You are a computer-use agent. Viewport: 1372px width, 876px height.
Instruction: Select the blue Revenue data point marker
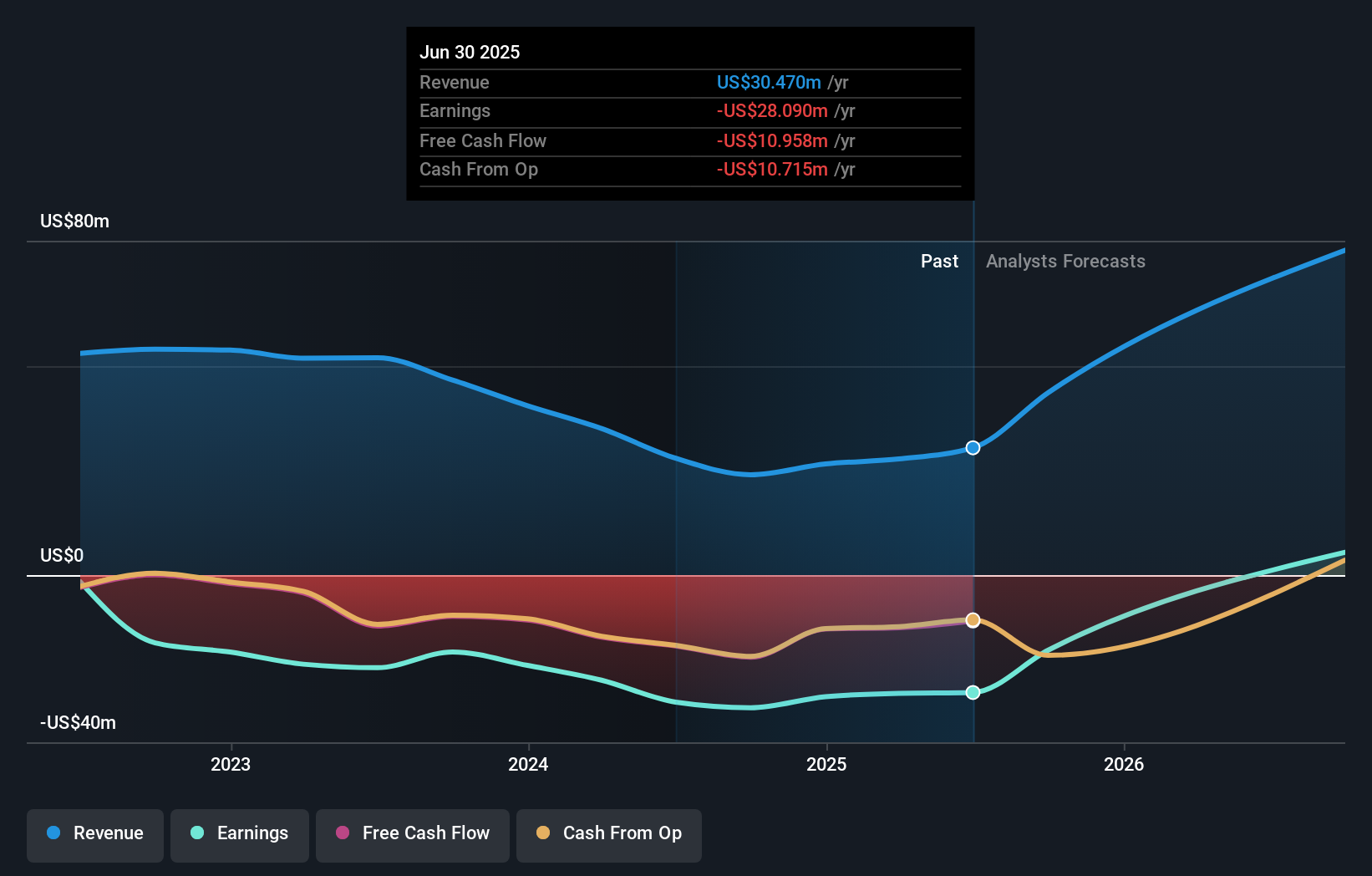click(972, 448)
